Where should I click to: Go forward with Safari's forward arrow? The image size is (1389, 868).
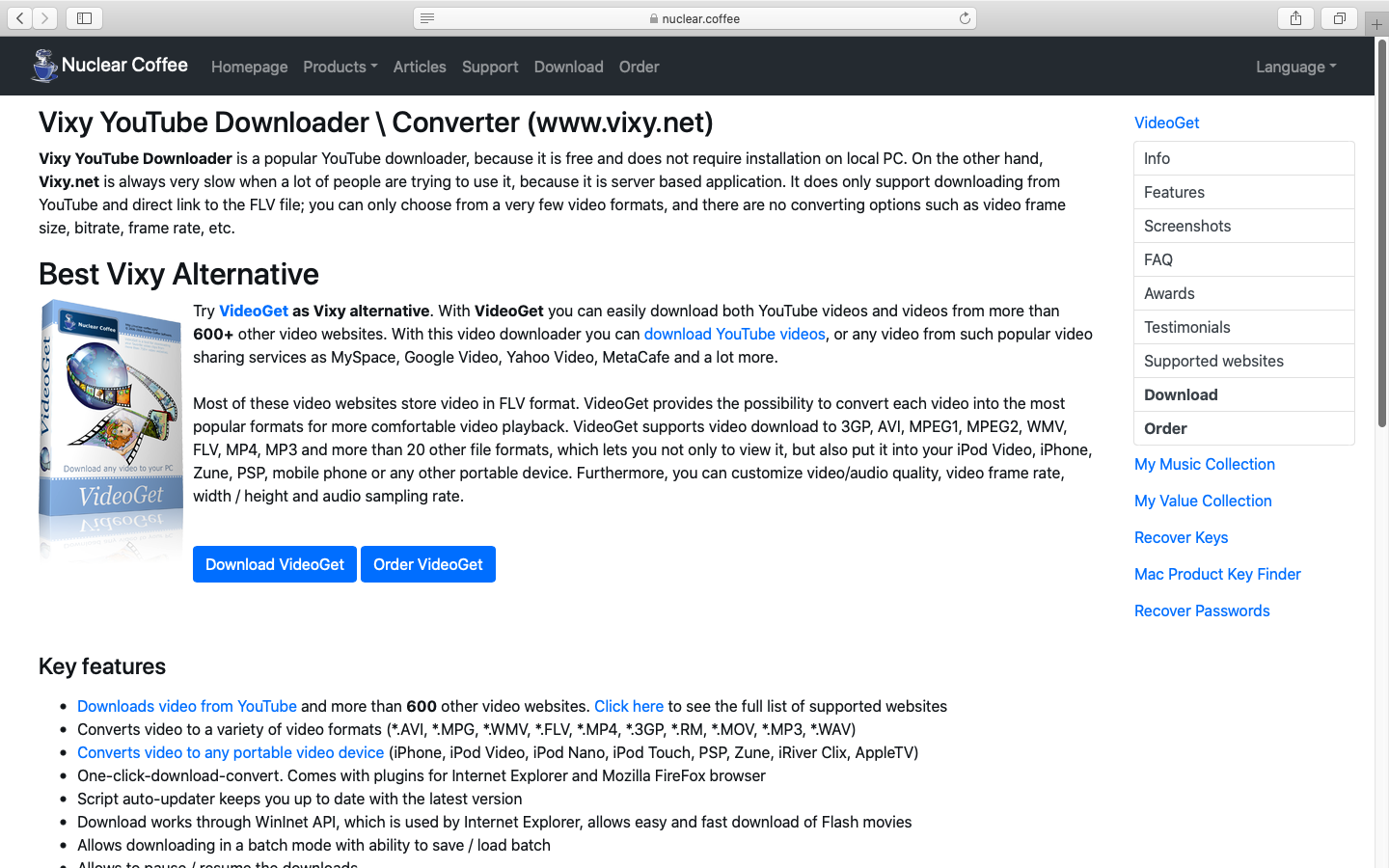[x=44, y=18]
